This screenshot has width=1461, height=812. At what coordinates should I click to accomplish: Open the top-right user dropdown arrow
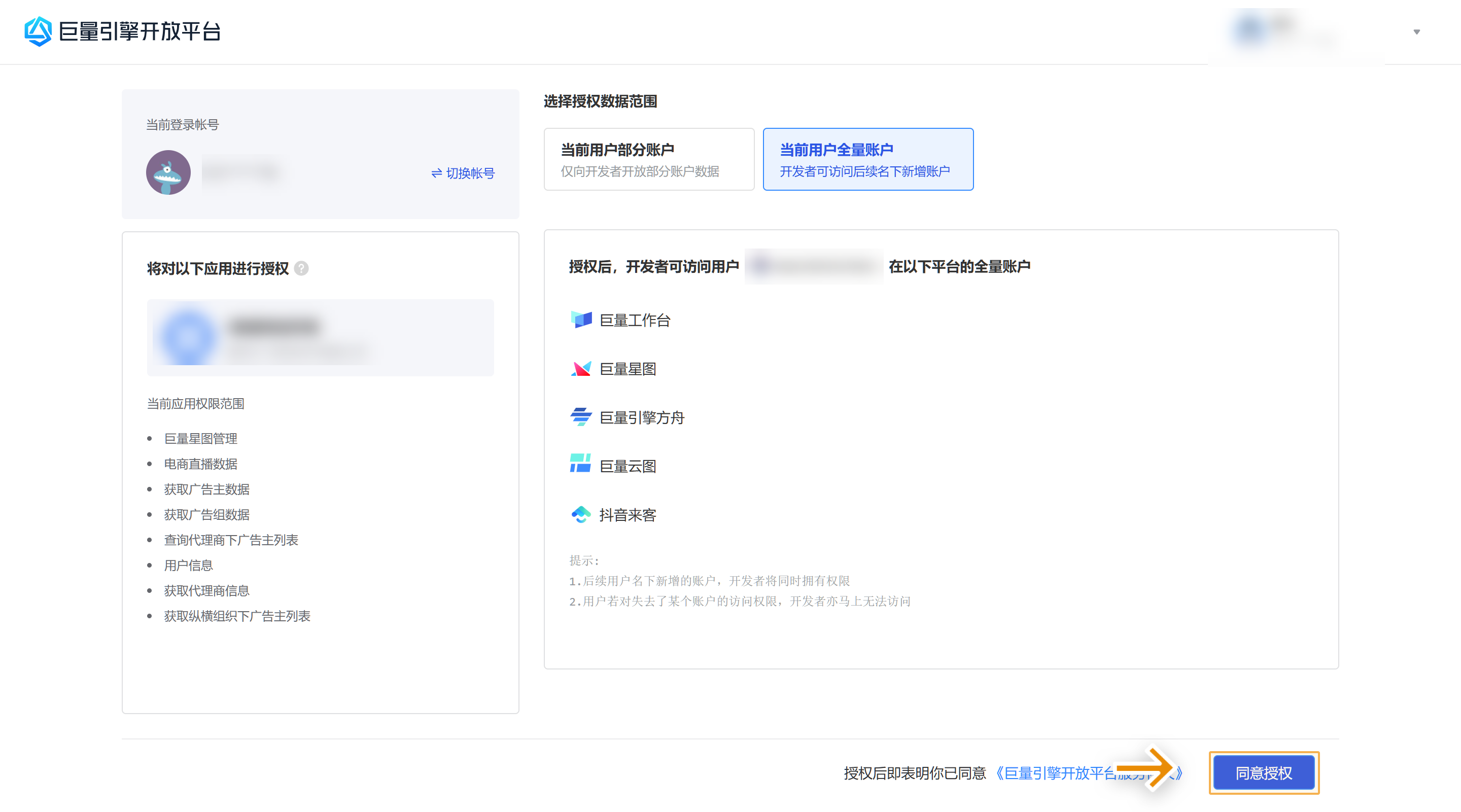[1416, 32]
